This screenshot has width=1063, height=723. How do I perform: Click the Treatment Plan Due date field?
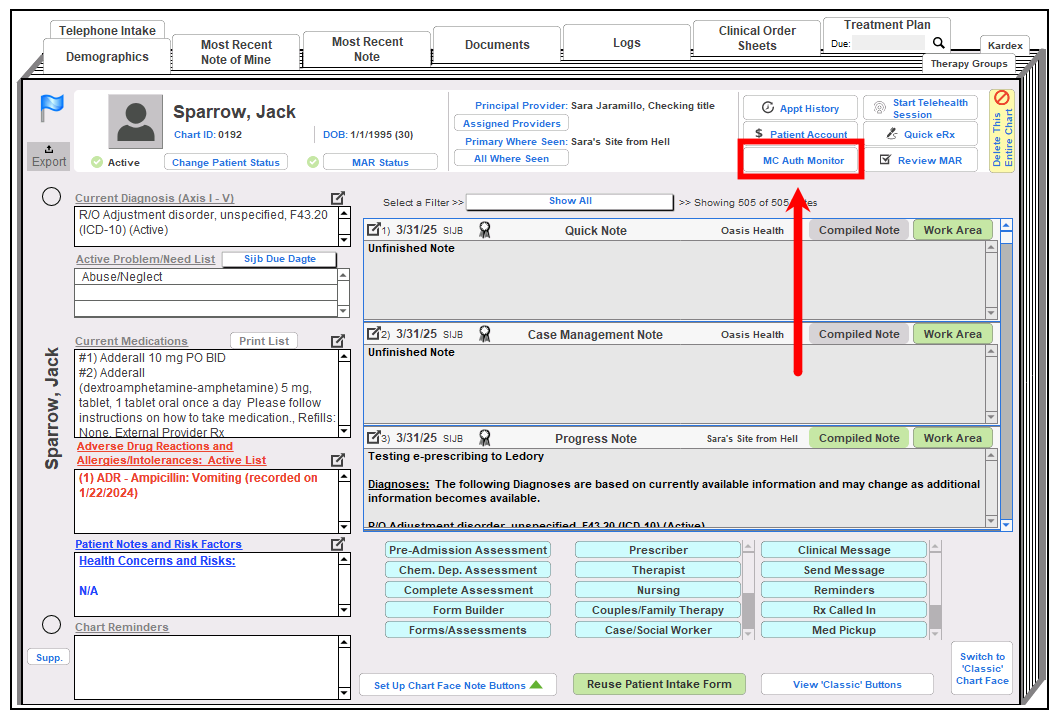890,44
